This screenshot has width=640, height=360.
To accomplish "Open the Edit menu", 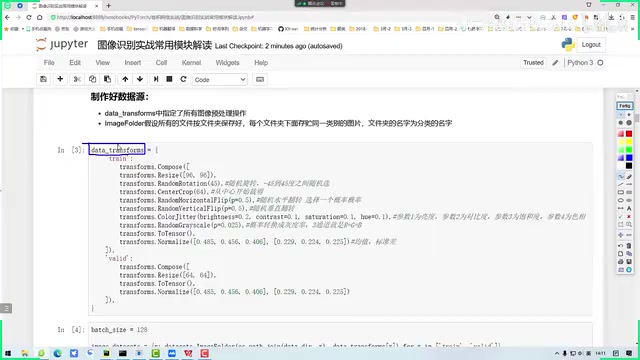I will pyautogui.click(x=75, y=63).
